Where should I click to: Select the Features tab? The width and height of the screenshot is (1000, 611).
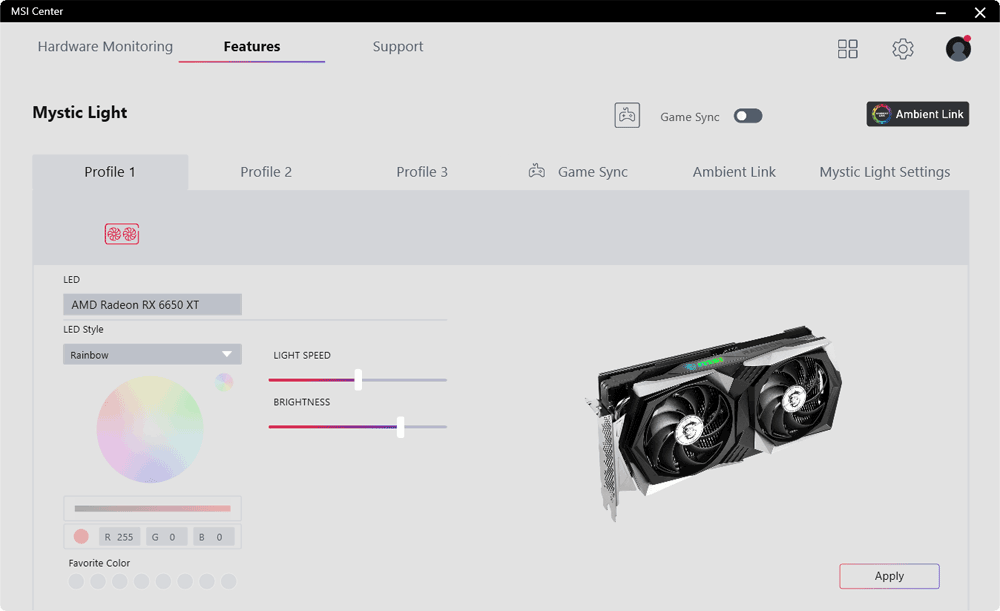(252, 47)
